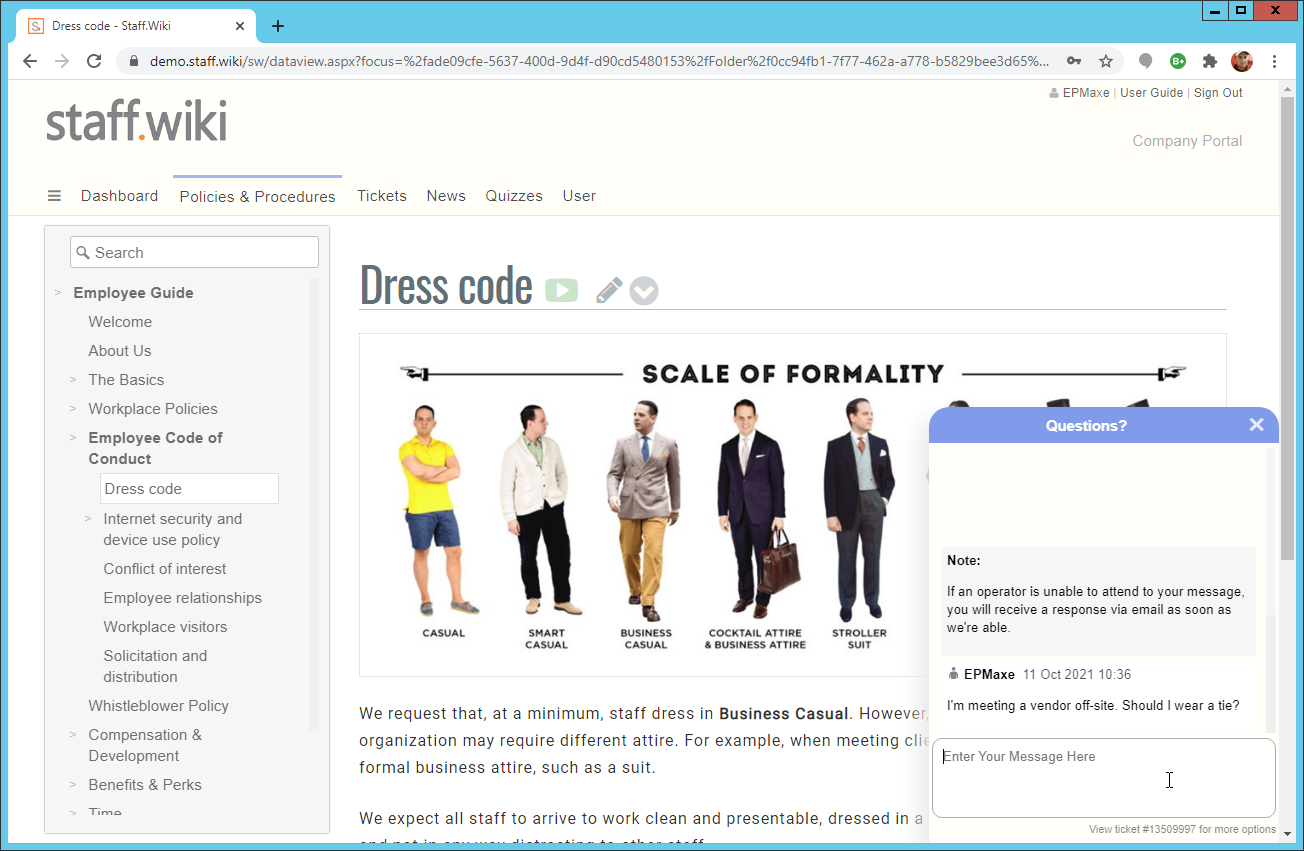
Task: Open Employee relationships in sidebar
Action: [183, 598]
